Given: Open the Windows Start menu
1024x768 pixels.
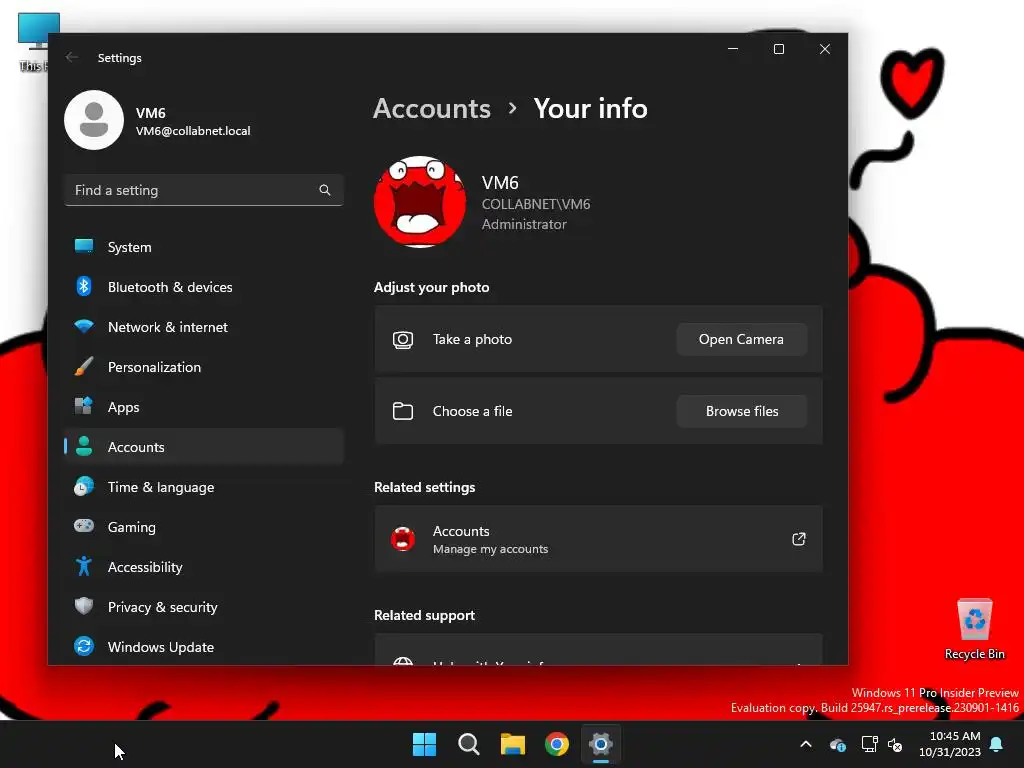Looking at the screenshot, I should pos(424,744).
